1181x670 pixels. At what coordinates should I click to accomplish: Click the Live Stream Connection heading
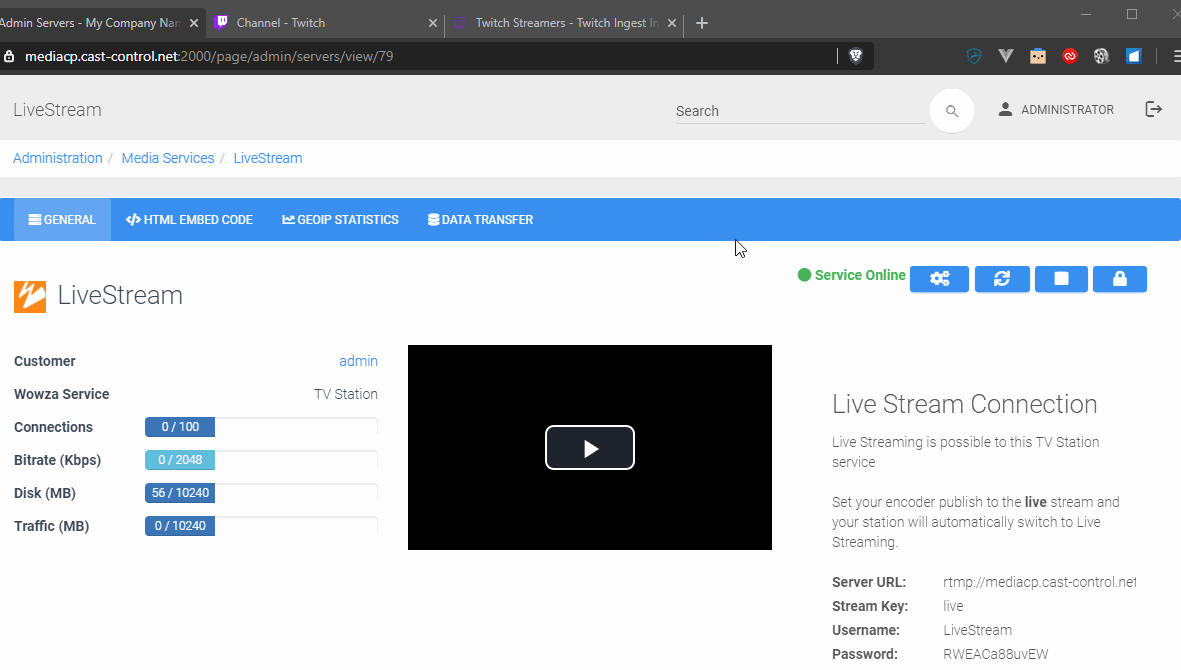[x=965, y=404]
